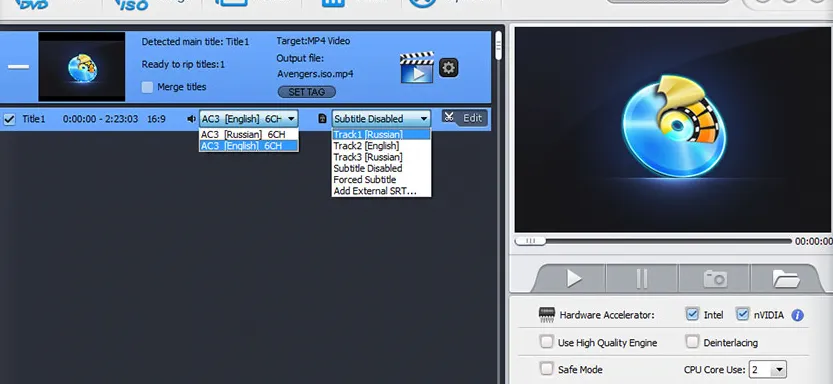Viewport: 833px width, 384px height.
Task: Click the 16:9 aspect ratio text
Action: click(156, 119)
